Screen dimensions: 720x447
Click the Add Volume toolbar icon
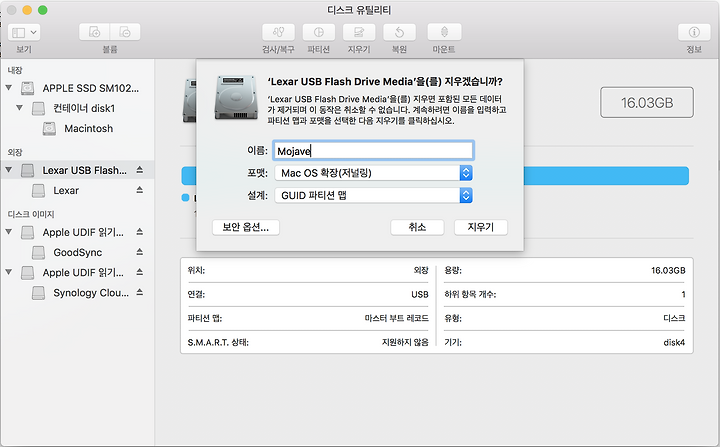click(94, 32)
